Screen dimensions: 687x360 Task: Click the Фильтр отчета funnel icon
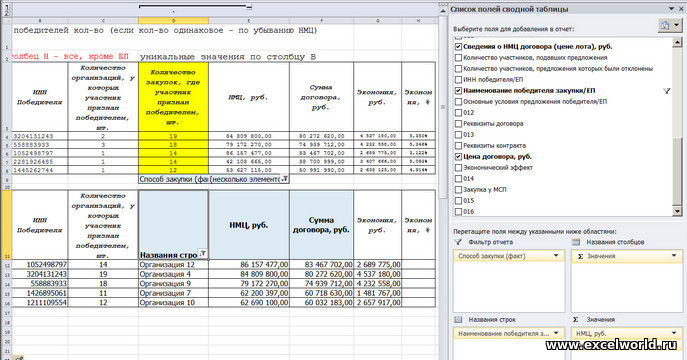pyautogui.click(x=458, y=242)
